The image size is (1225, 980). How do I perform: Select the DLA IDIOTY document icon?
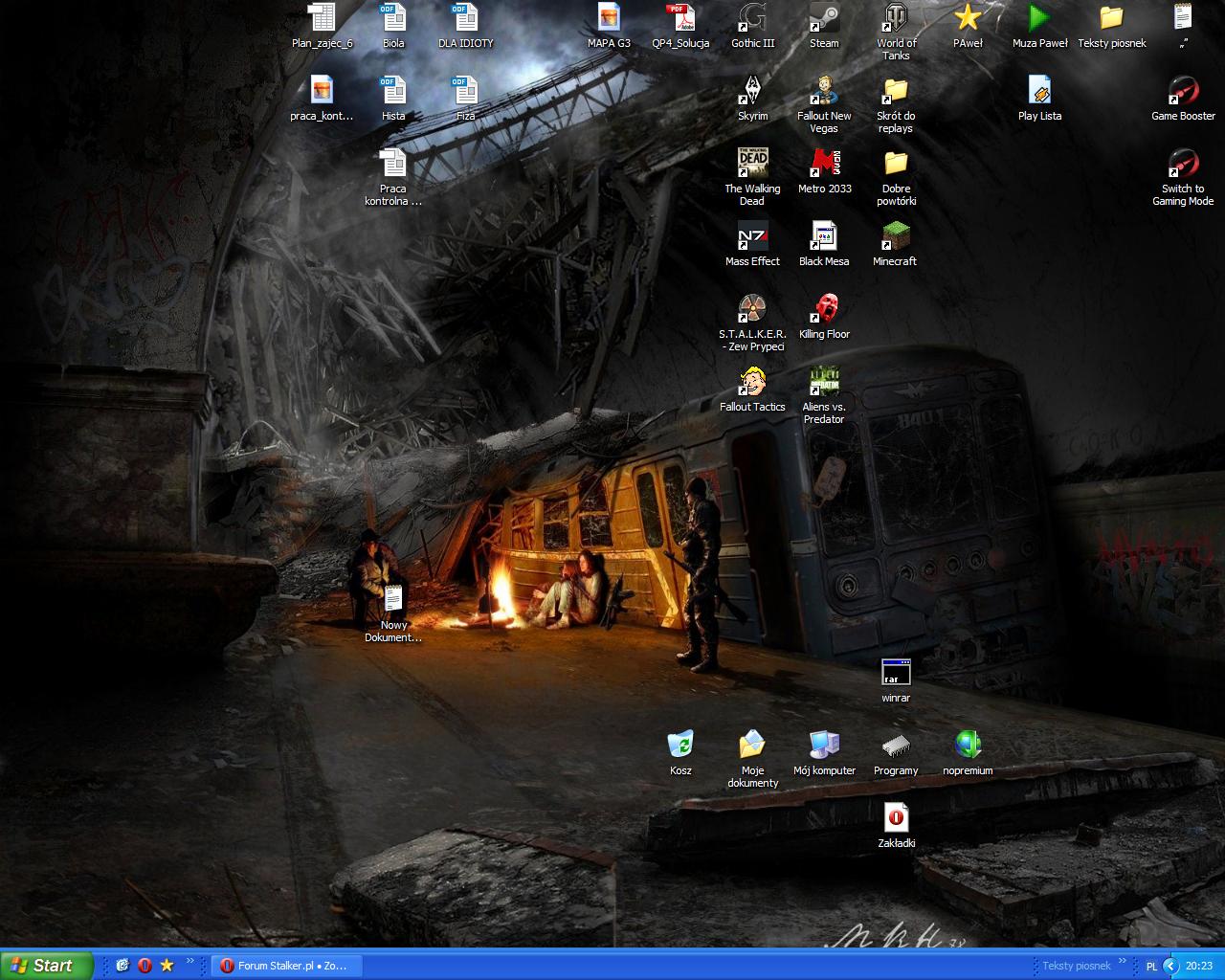pyautogui.click(x=465, y=18)
